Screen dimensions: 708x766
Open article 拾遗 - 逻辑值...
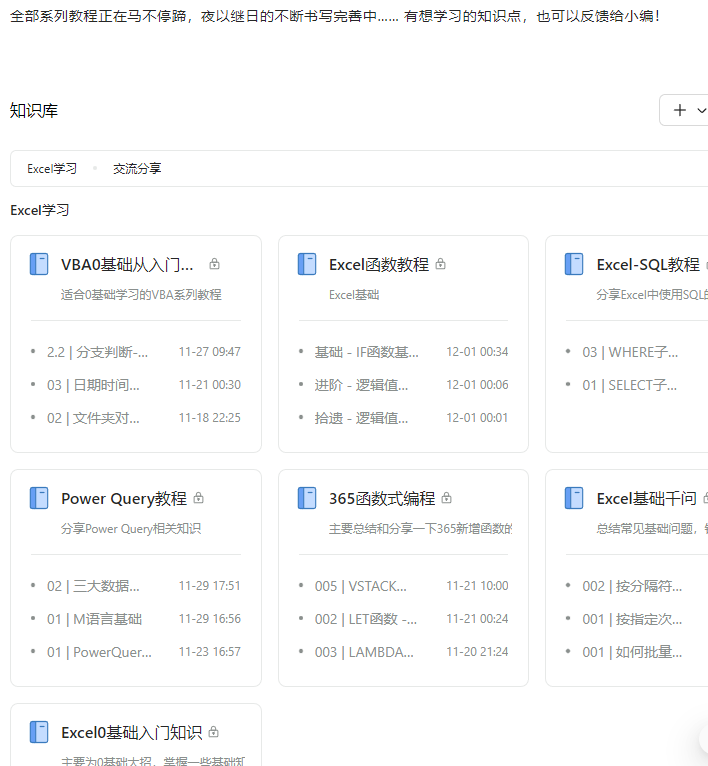361,419
